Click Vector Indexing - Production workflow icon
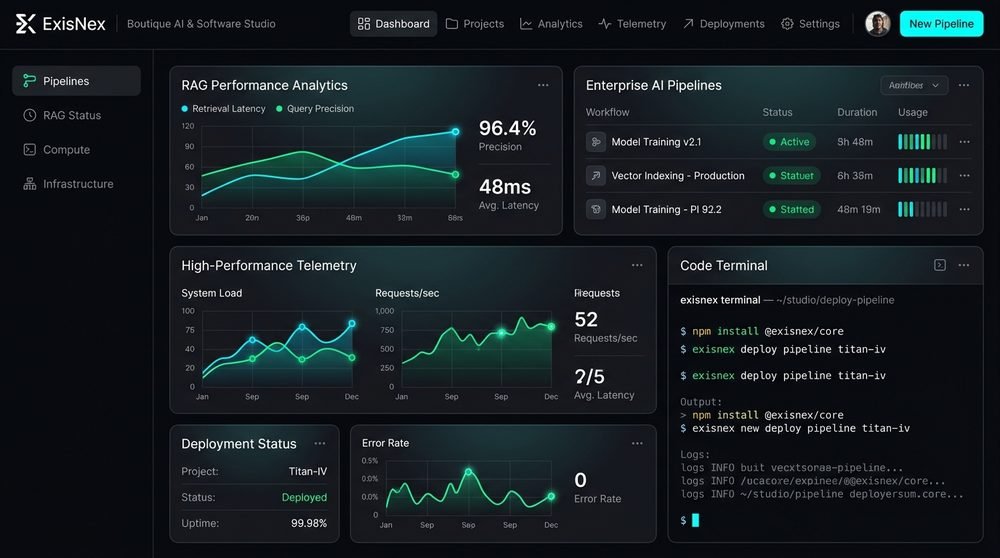The height and width of the screenshot is (558, 1000). 596,175
